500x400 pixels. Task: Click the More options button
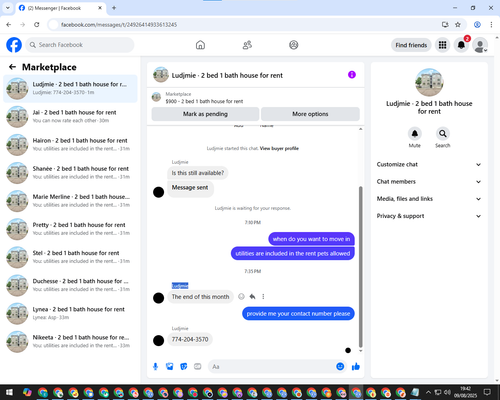(310, 114)
